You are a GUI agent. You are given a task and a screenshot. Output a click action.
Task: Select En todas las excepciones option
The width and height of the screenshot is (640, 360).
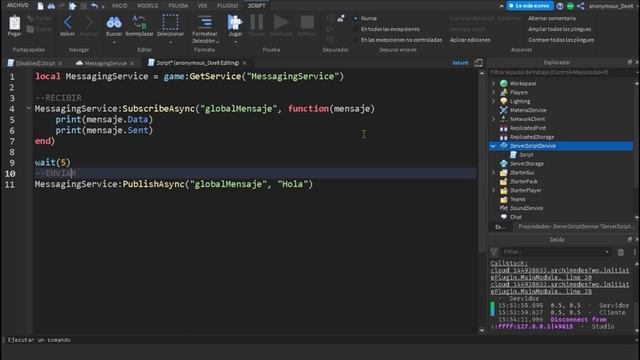(x=356, y=29)
